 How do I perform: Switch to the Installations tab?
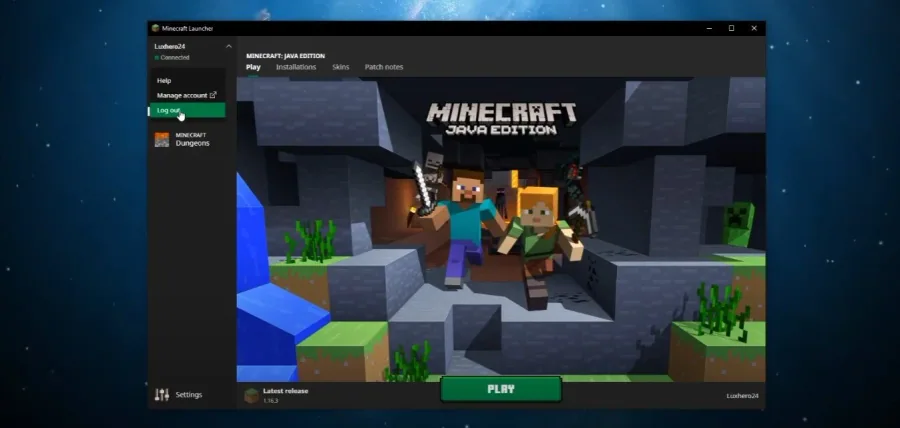[296, 67]
